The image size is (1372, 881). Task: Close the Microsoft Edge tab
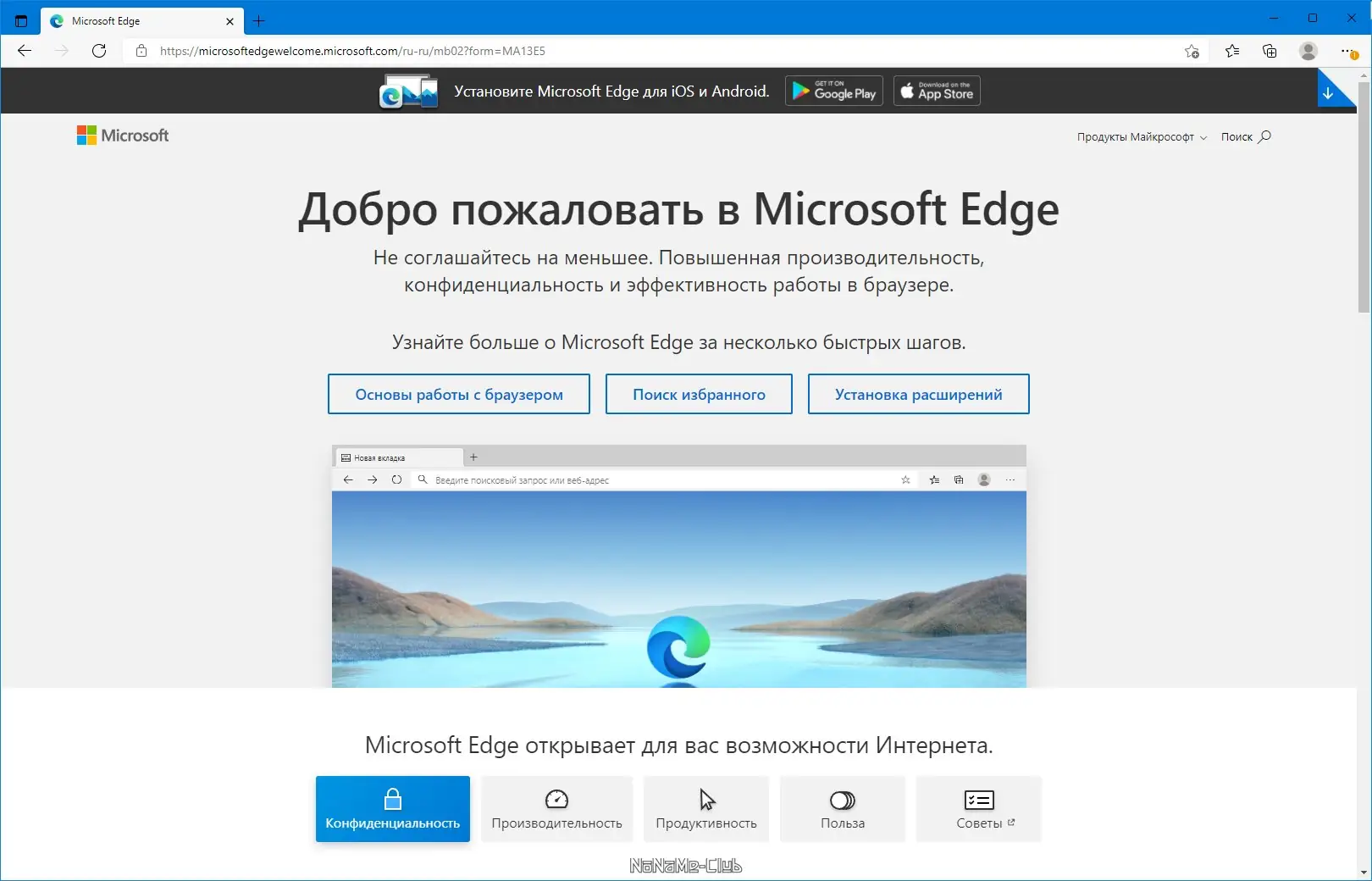pos(230,21)
